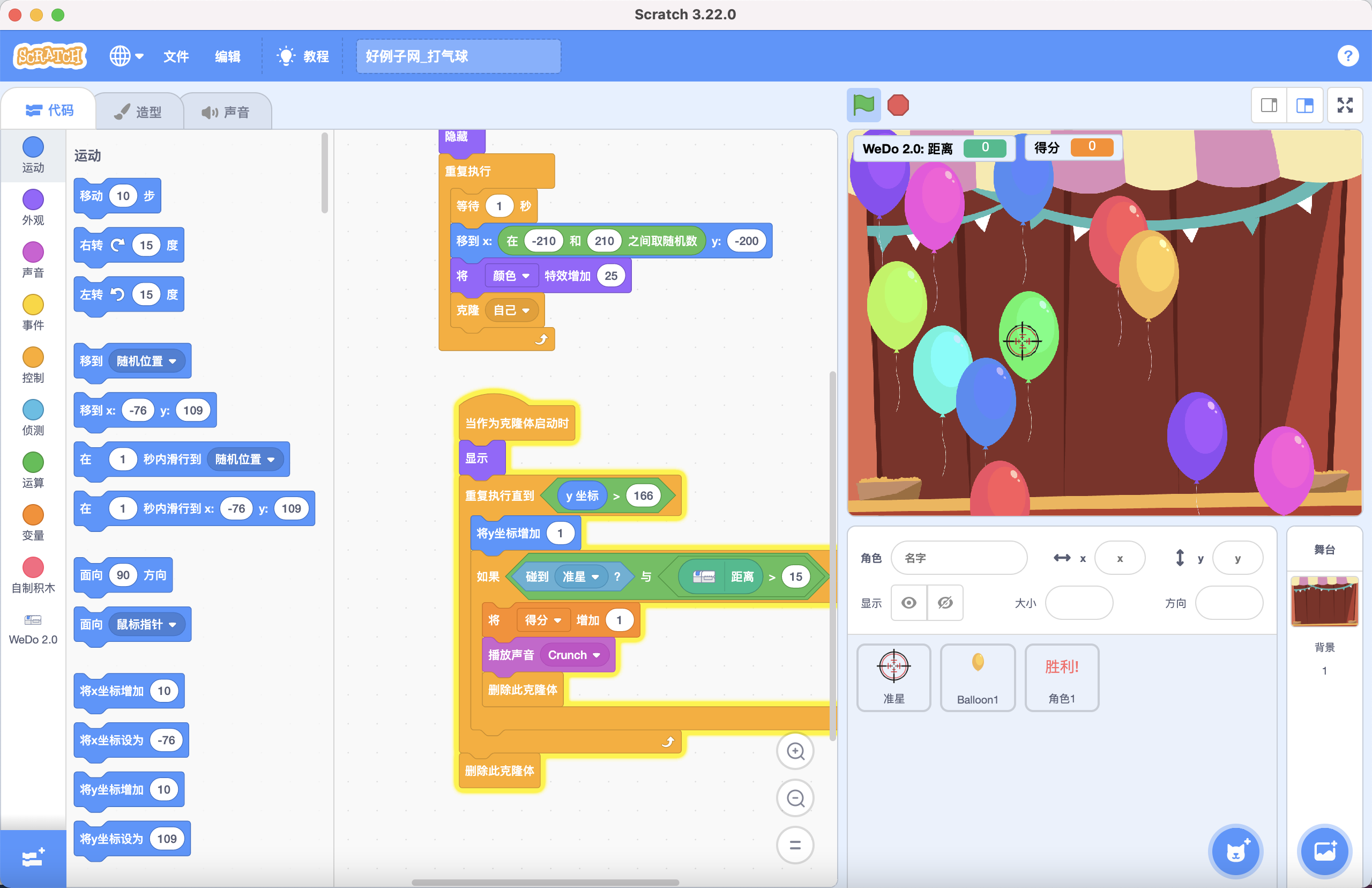Viewport: 1372px width, 888px height.
Task: Enter full screen stage mode
Action: (x=1345, y=105)
